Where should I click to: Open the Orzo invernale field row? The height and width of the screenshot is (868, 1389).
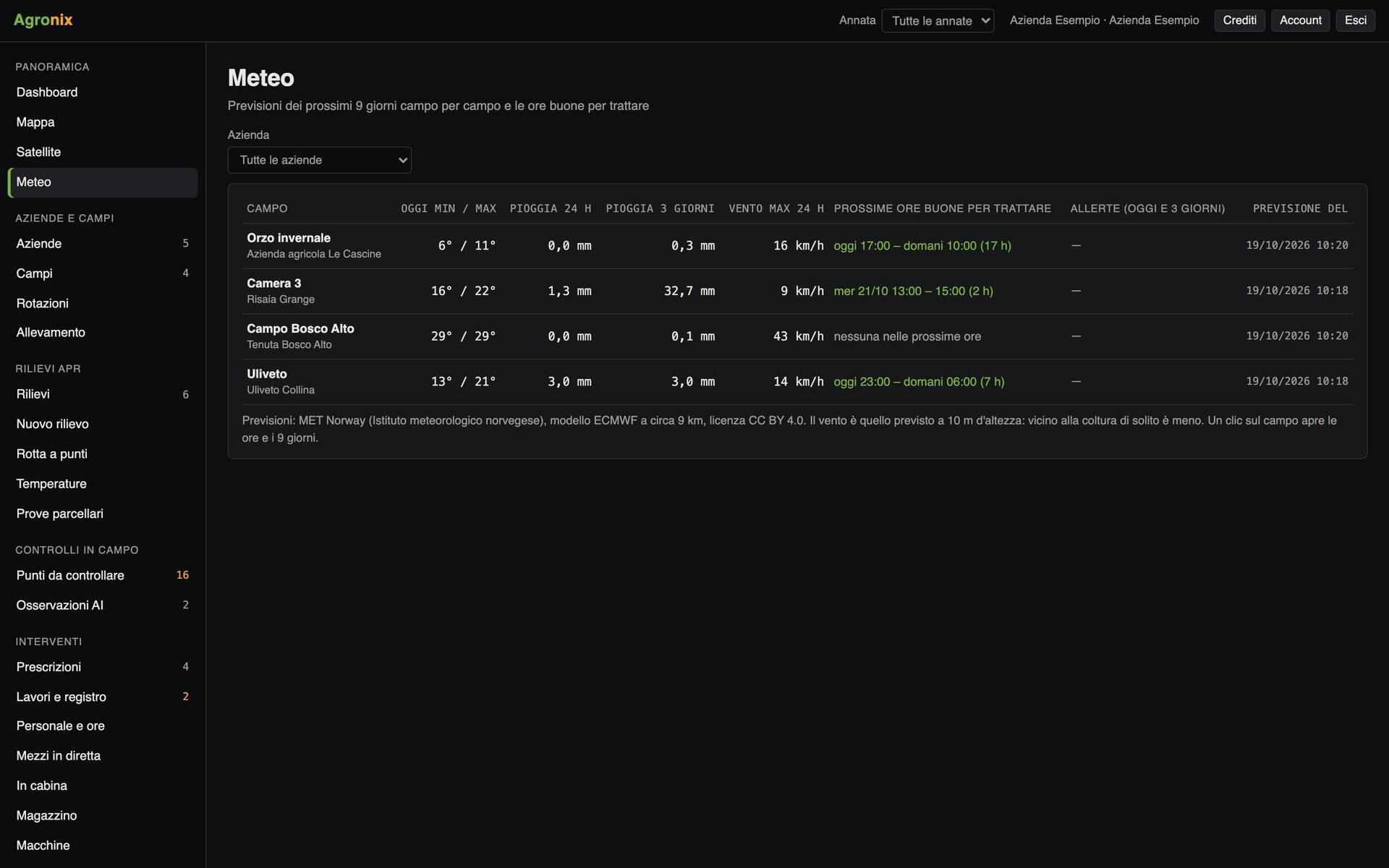coord(797,246)
